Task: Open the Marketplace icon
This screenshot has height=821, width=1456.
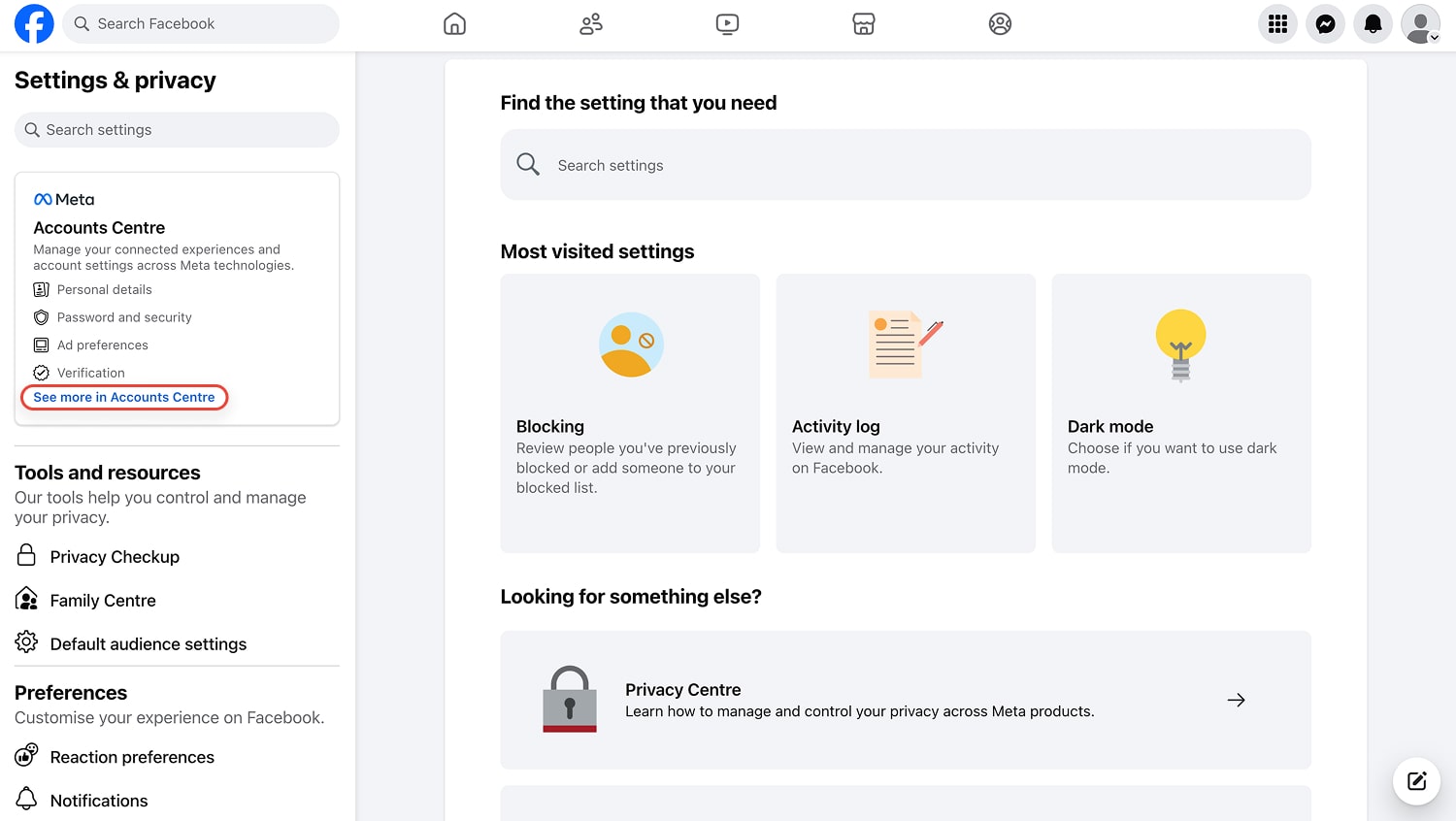Action: coord(864,24)
